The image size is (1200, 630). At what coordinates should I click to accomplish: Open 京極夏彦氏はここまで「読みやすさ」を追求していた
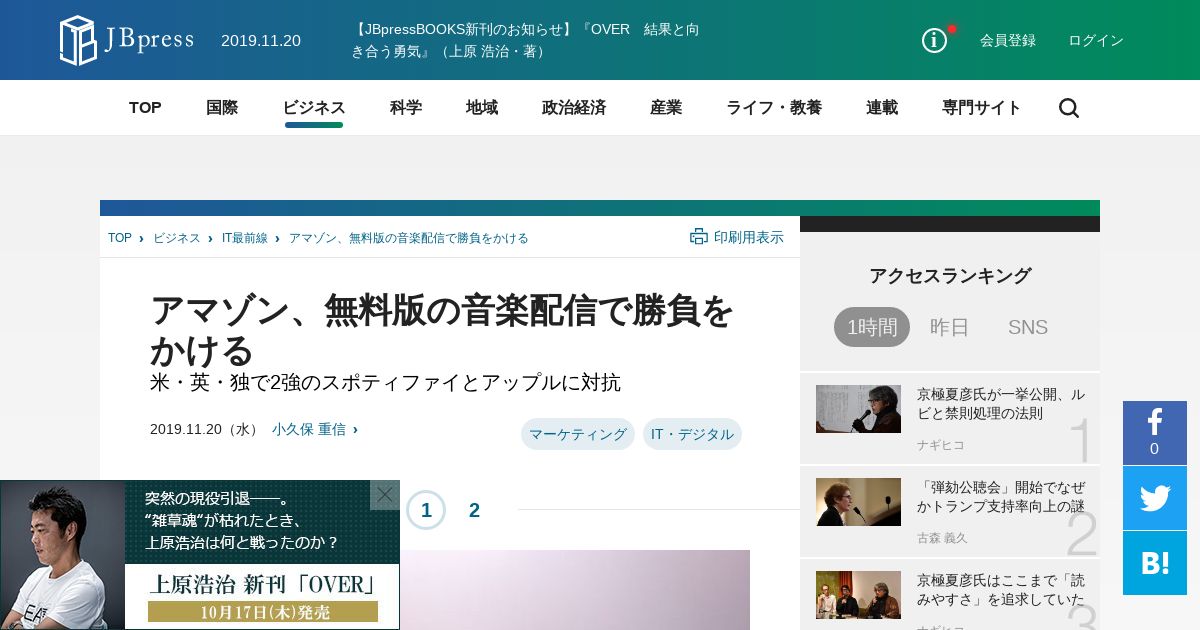(x=1001, y=590)
